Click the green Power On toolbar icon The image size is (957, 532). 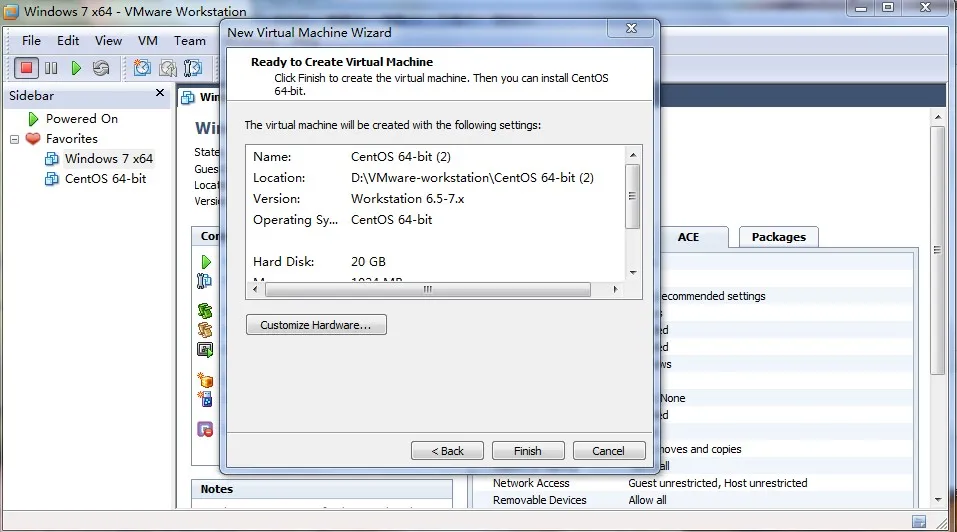76,68
